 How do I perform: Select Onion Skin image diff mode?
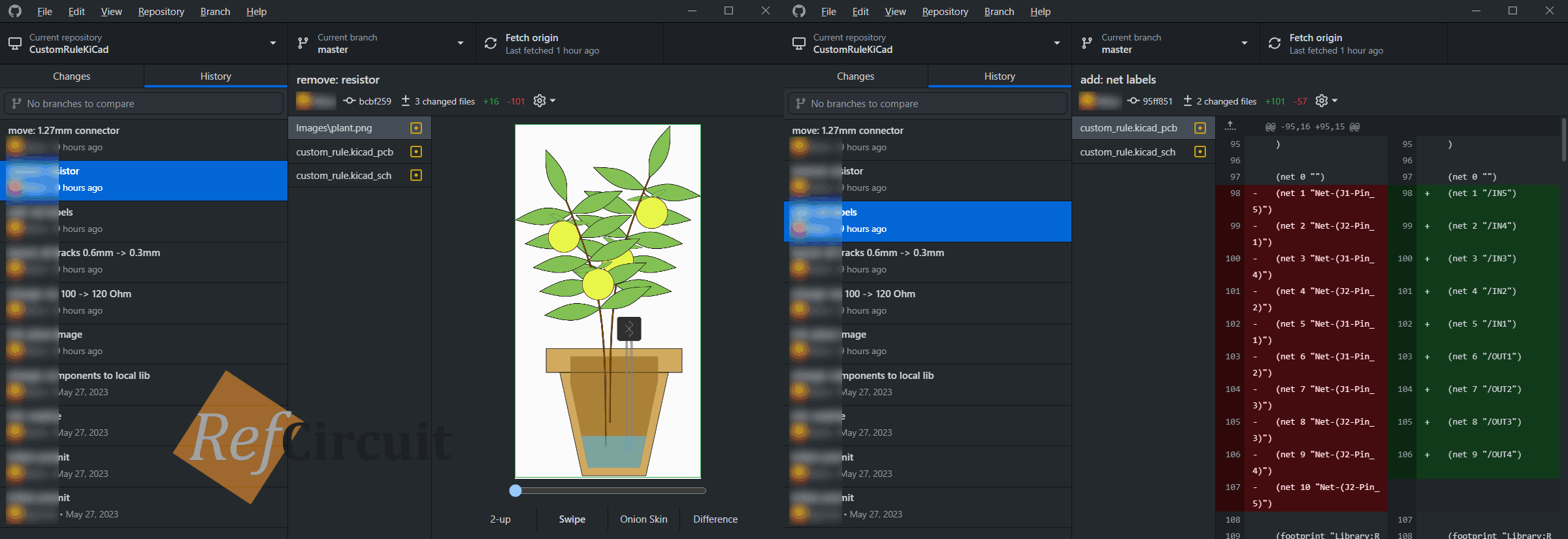coord(644,519)
